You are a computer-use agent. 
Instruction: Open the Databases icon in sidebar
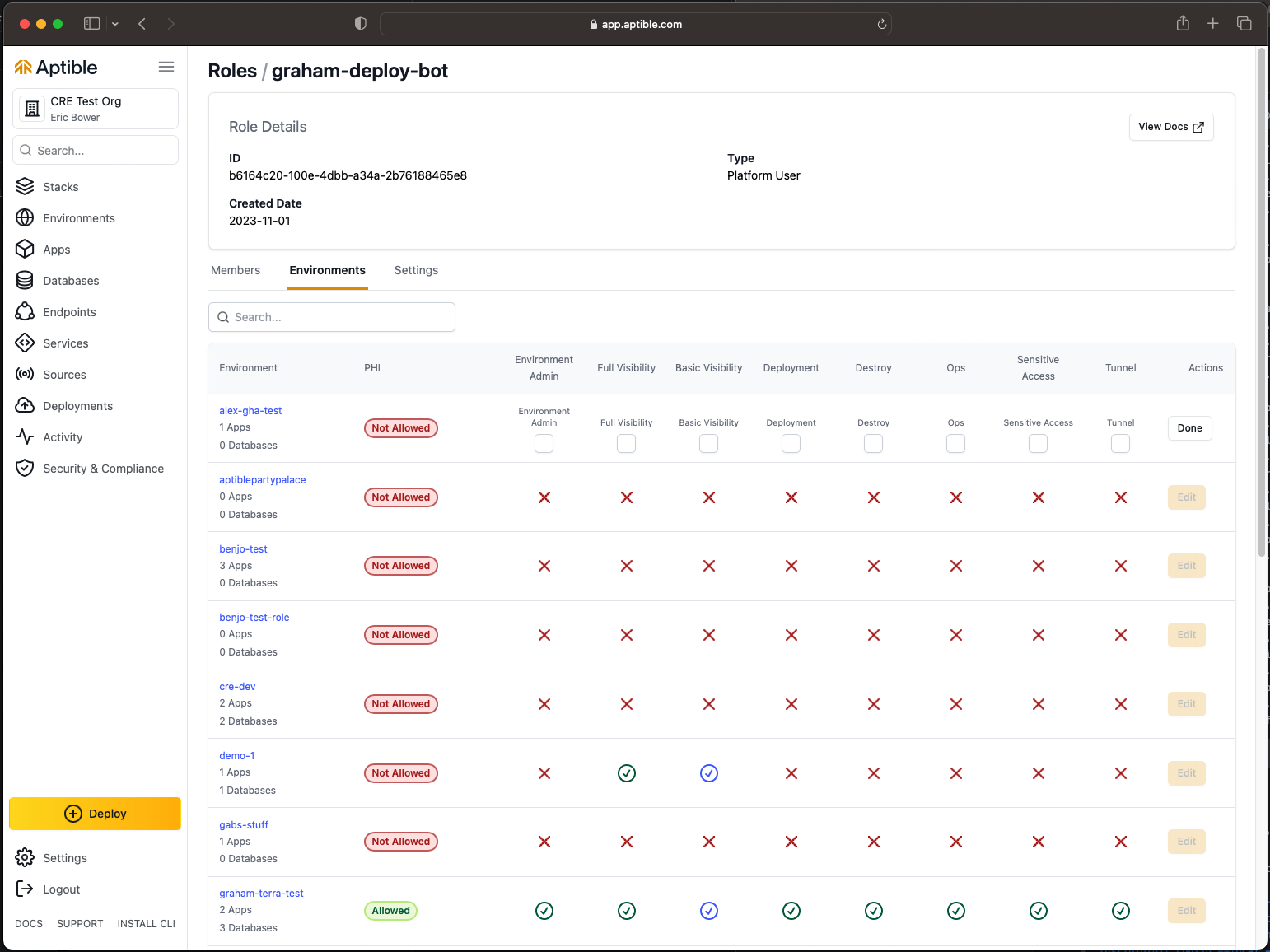pyautogui.click(x=25, y=281)
